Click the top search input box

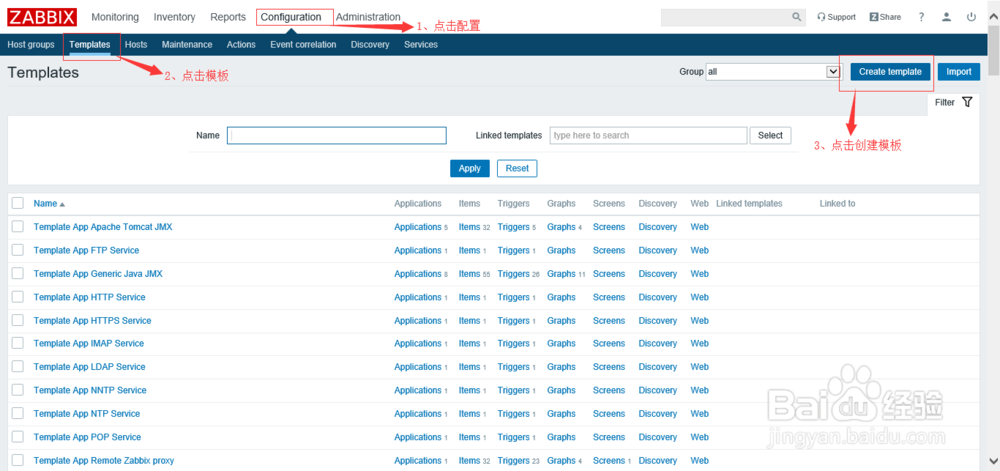click(x=726, y=17)
